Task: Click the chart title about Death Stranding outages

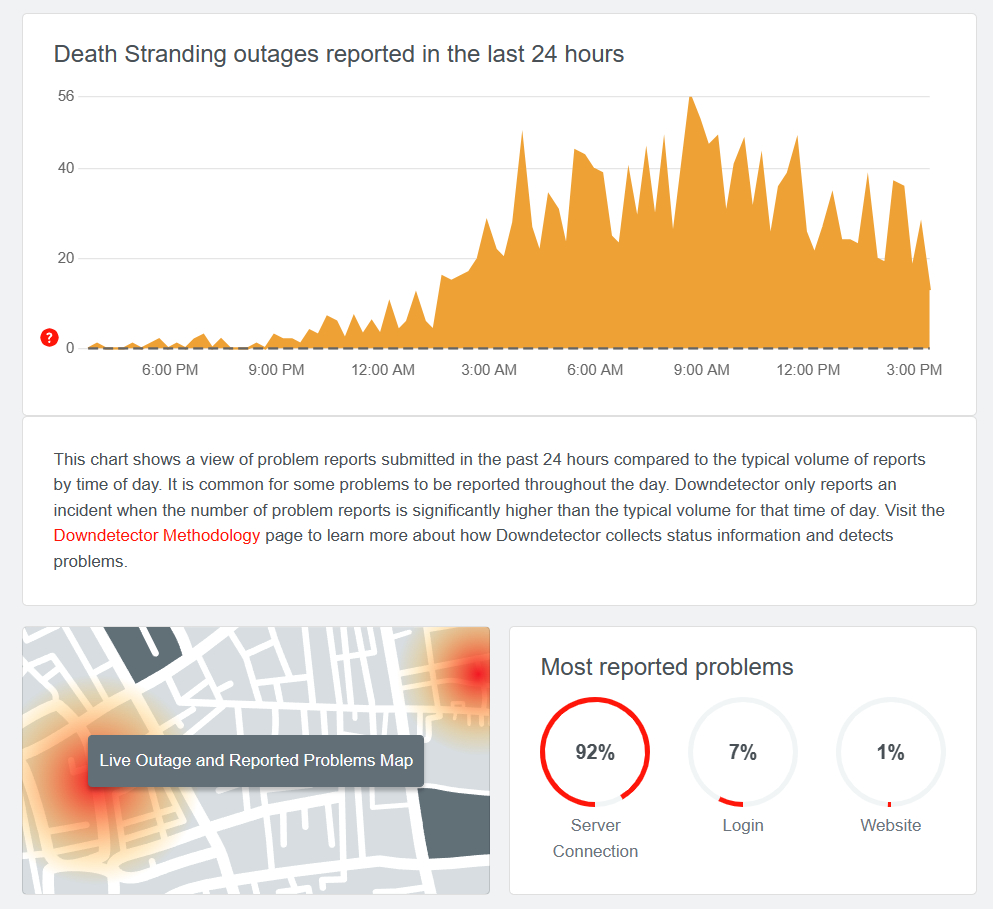Action: click(339, 54)
